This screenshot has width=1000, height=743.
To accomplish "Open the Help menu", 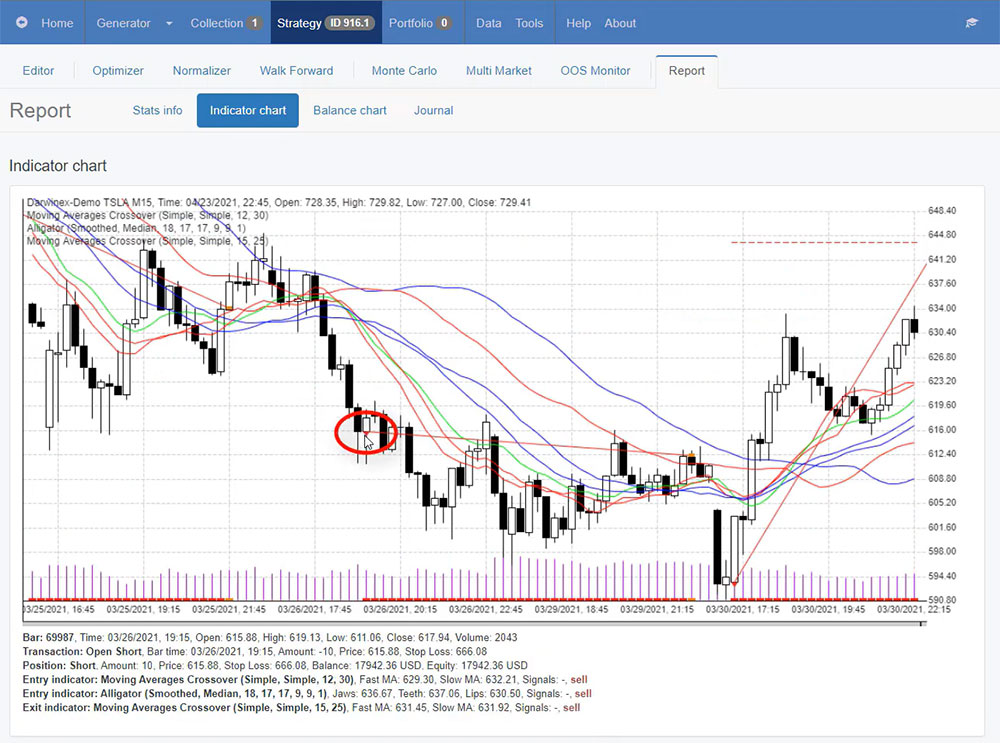I will 578,23.
